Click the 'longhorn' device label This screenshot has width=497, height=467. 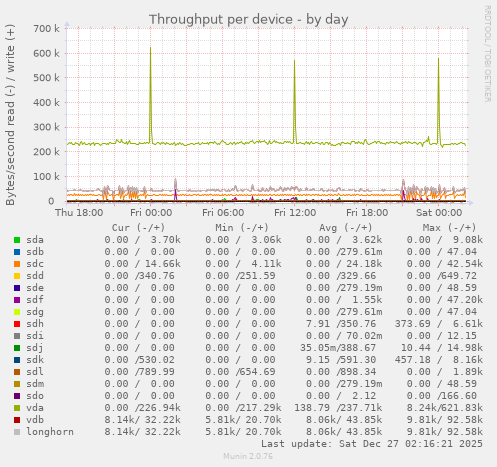[50, 432]
